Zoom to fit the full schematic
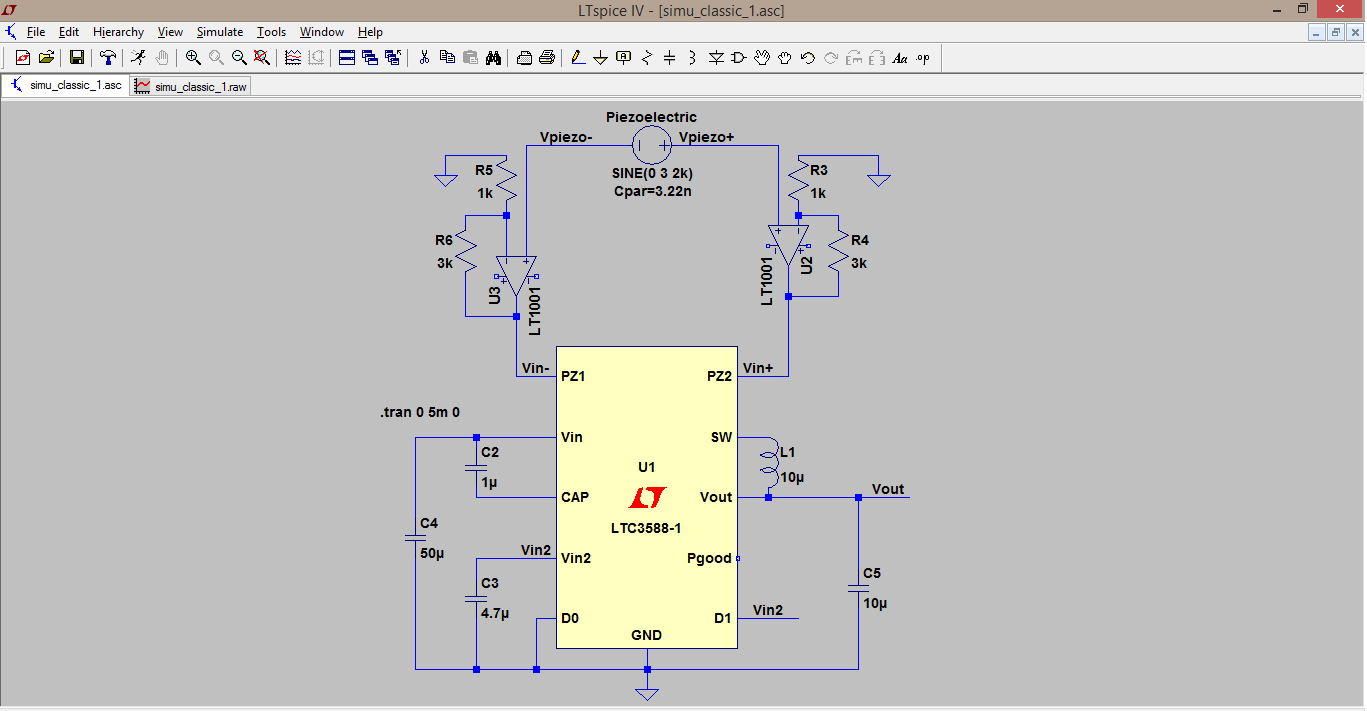Image resolution: width=1367 pixels, height=711 pixels. pyautogui.click(x=260, y=57)
